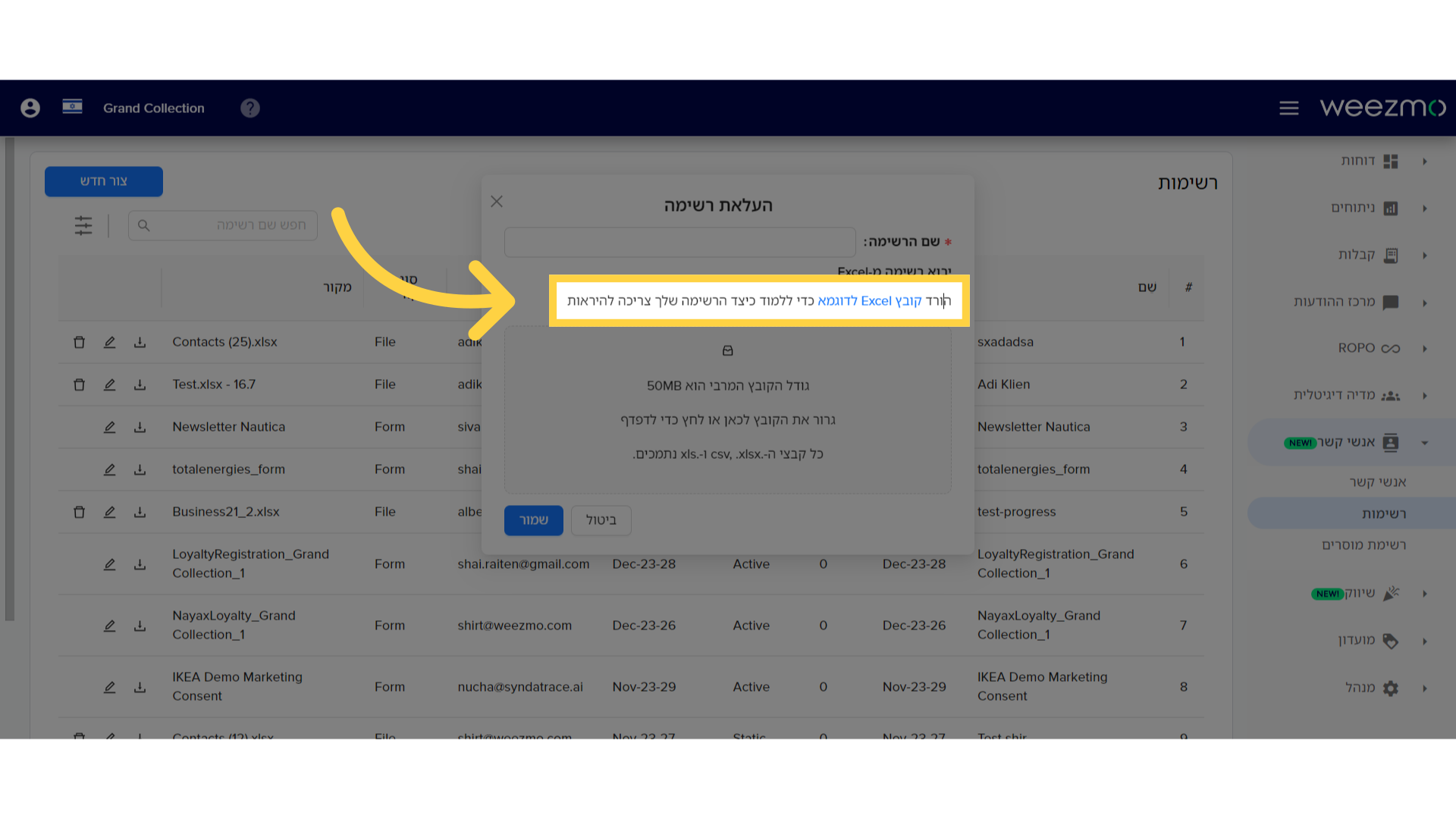The image size is (1456, 819).
Task: Click the Weezmo logo
Action: click(1382, 108)
